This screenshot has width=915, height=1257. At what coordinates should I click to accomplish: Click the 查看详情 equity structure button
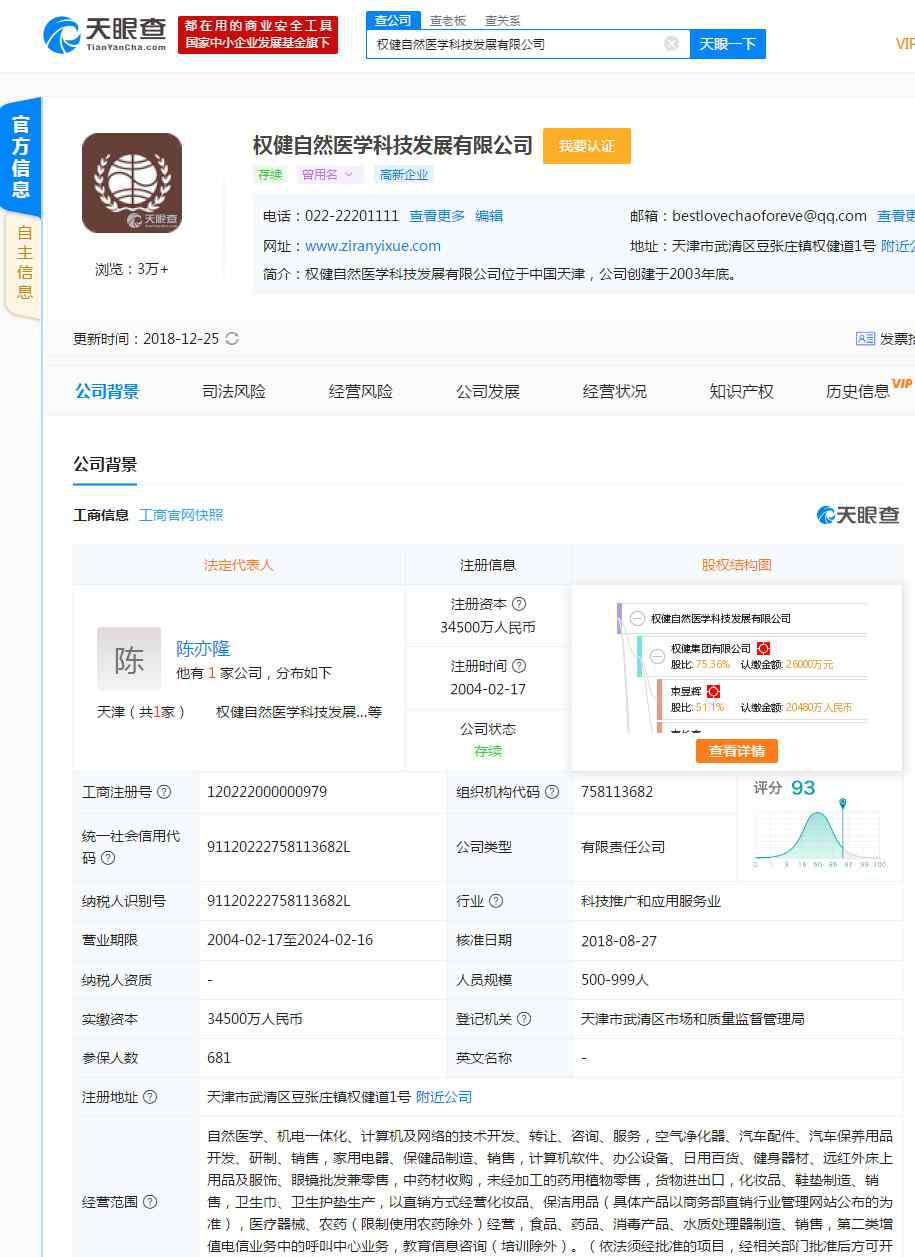coord(737,751)
